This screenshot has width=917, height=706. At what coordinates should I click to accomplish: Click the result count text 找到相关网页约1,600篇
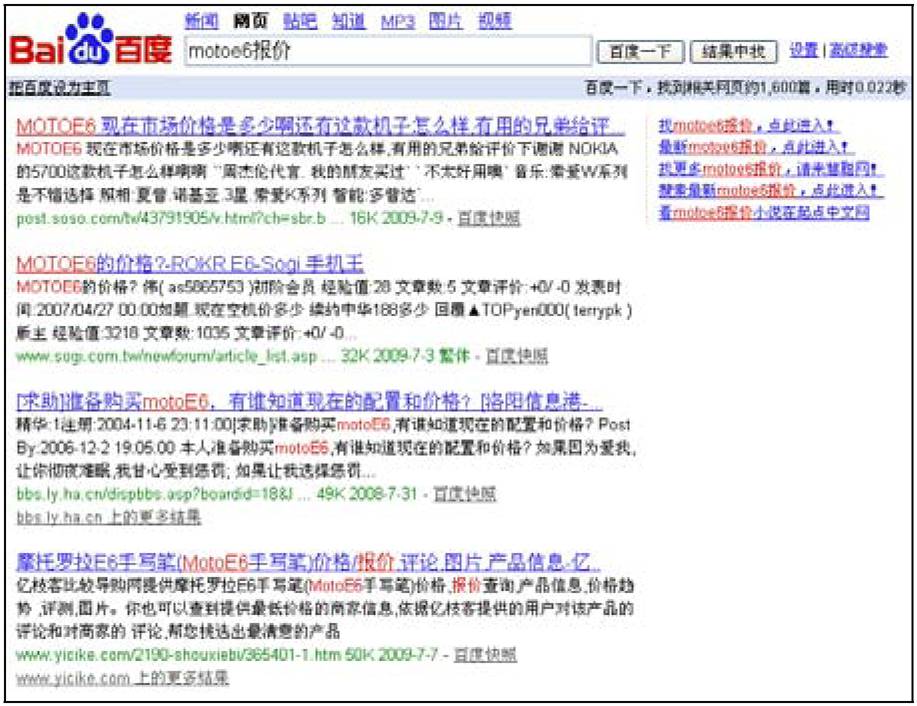tap(735, 88)
